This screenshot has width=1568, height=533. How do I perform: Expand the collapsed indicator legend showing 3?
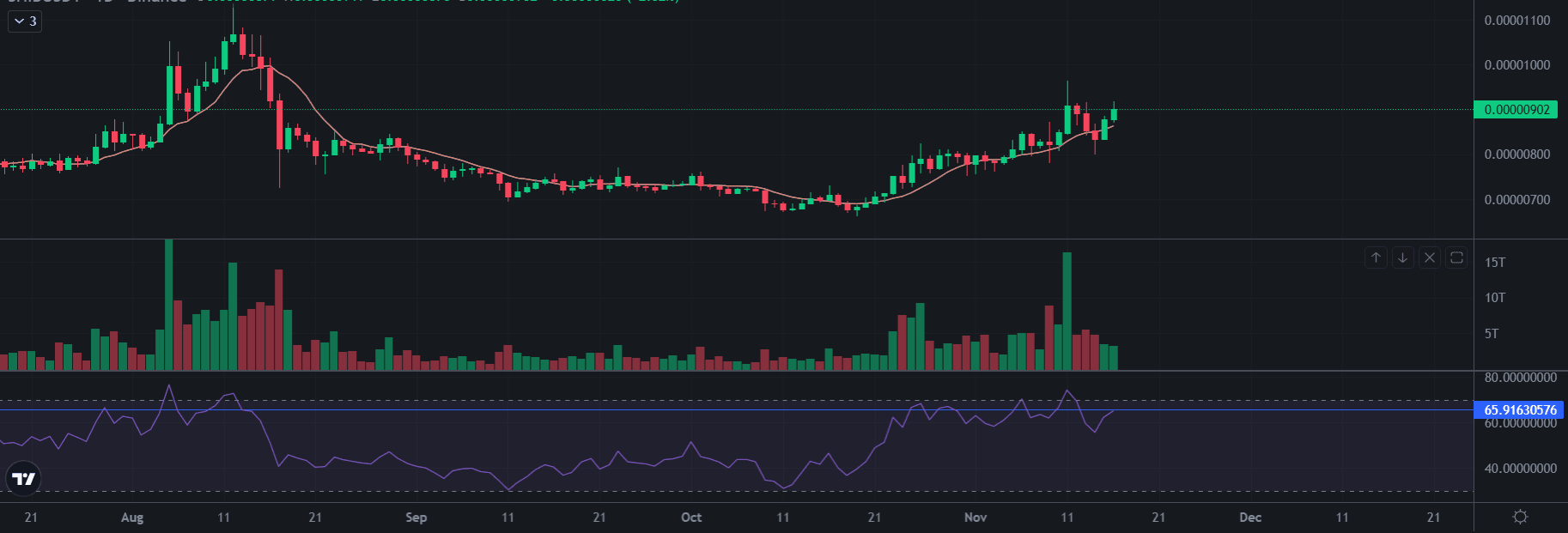tap(25, 21)
